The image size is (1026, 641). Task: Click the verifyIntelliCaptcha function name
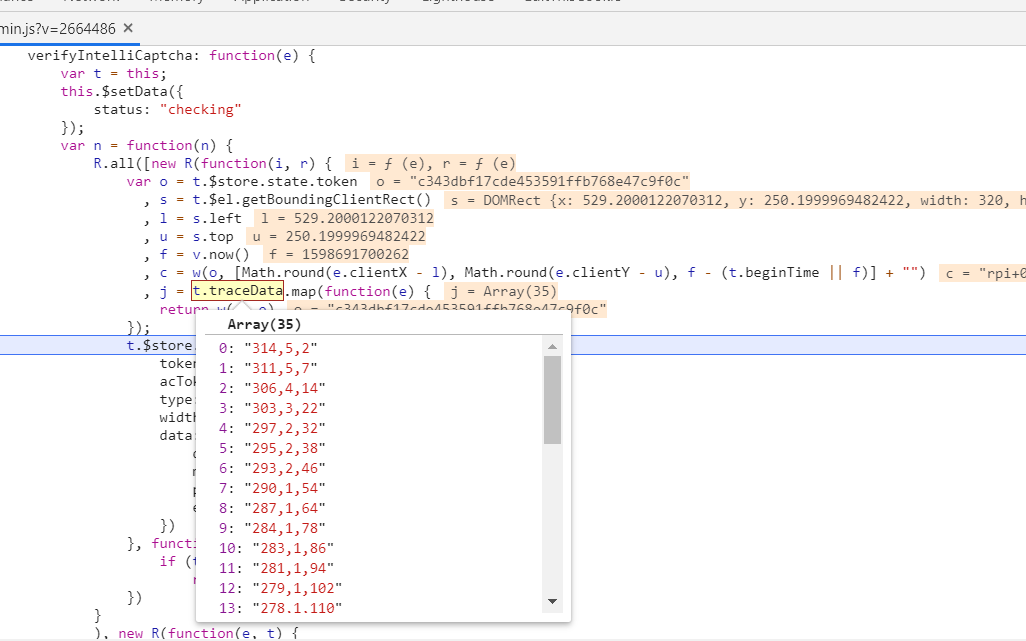pyautogui.click(x=117, y=56)
